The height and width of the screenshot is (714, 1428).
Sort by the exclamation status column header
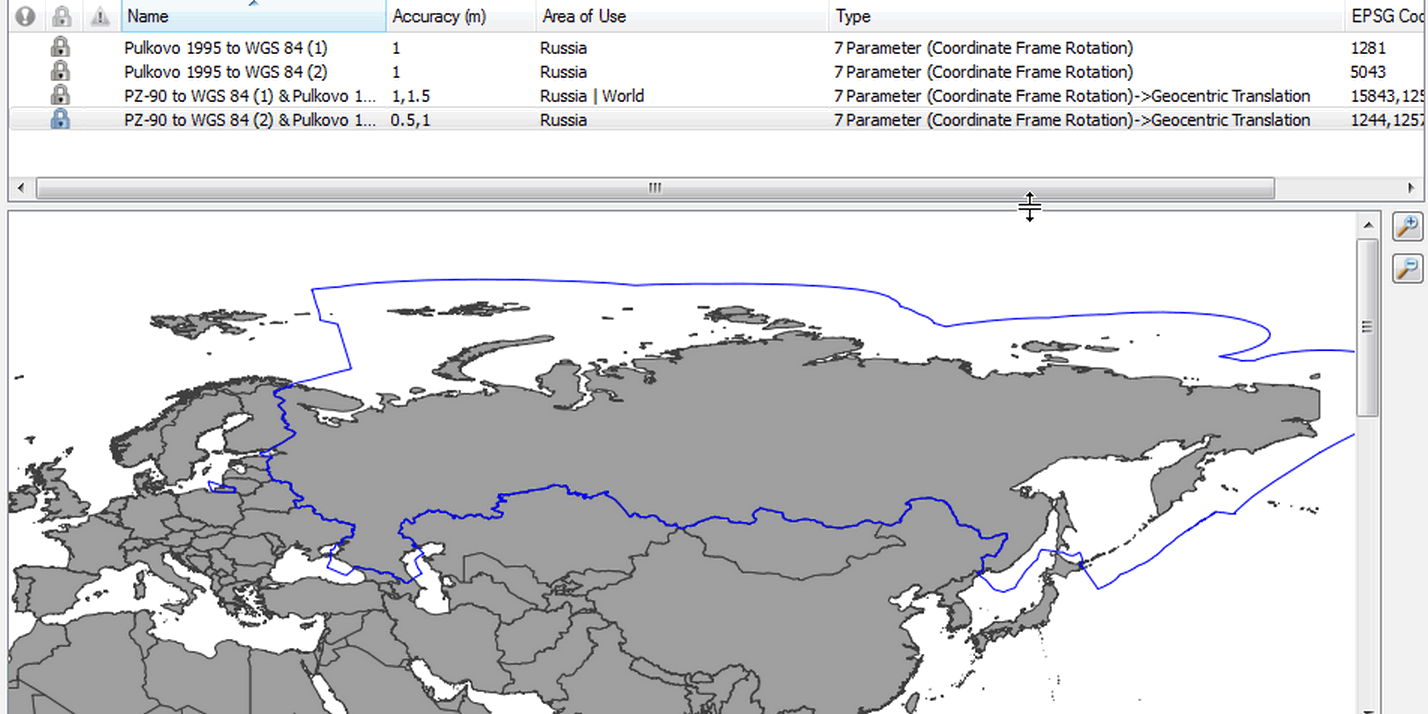[x=26, y=16]
